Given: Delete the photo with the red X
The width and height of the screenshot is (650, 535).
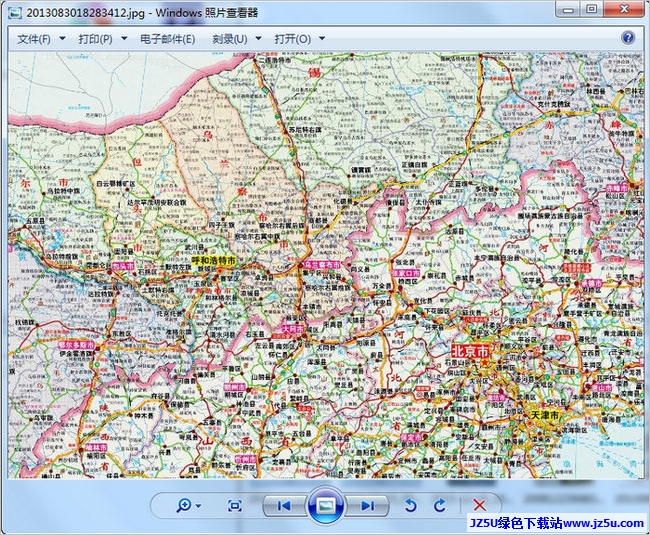Looking at the screenshot, I should (479, 506).
